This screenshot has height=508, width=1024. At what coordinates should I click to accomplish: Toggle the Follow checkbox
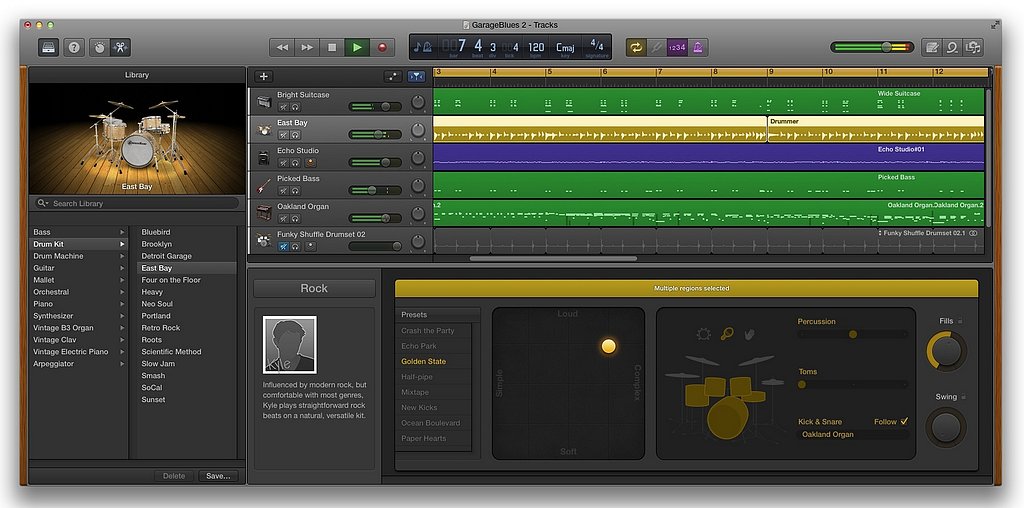(x=904, y=422)
